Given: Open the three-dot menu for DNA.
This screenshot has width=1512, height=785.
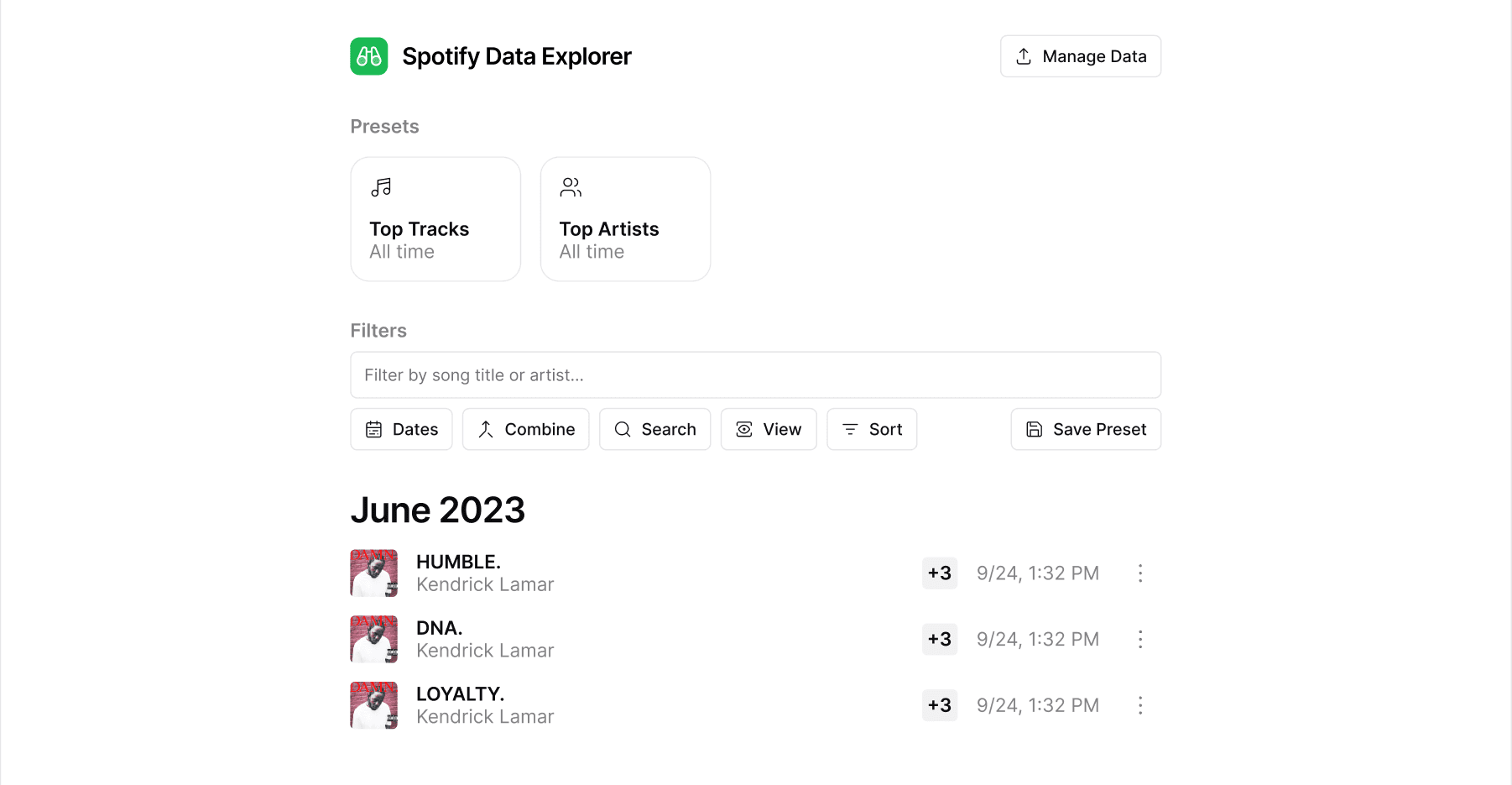Looking at the screenshot, I should (1140, 639).
